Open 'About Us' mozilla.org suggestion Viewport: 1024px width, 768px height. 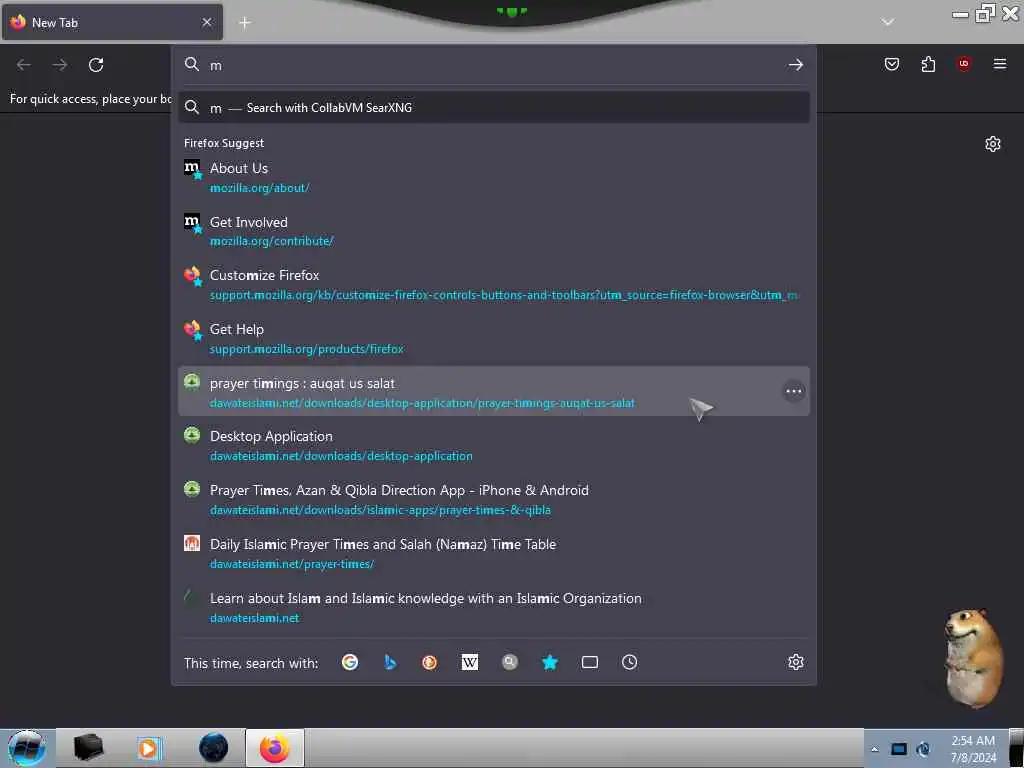[x=494, y=178]
